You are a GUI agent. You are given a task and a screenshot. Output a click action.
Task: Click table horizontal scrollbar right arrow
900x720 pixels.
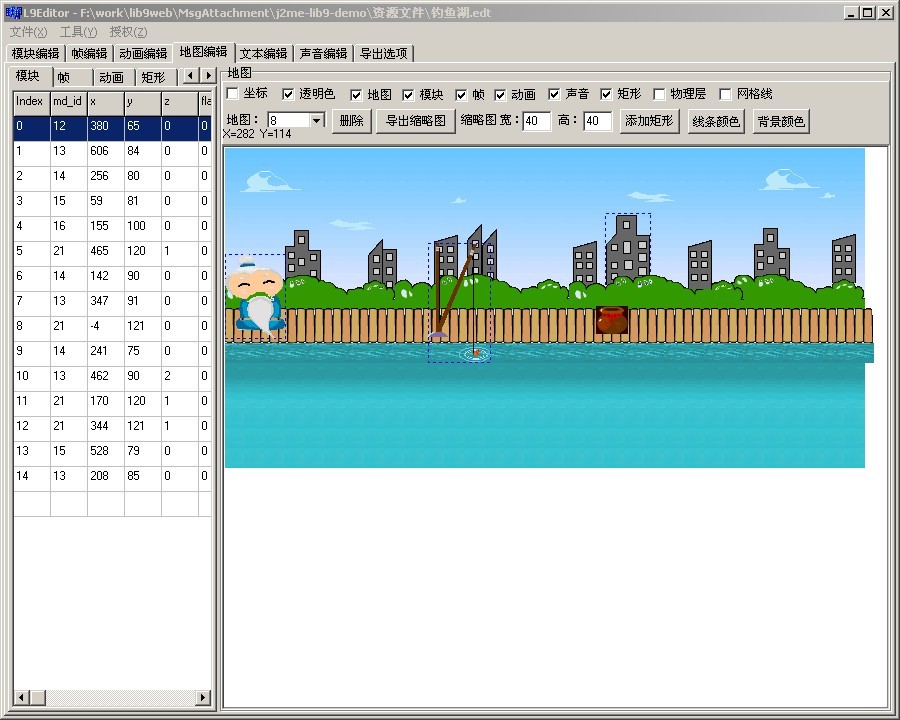(x=203, y=698)
